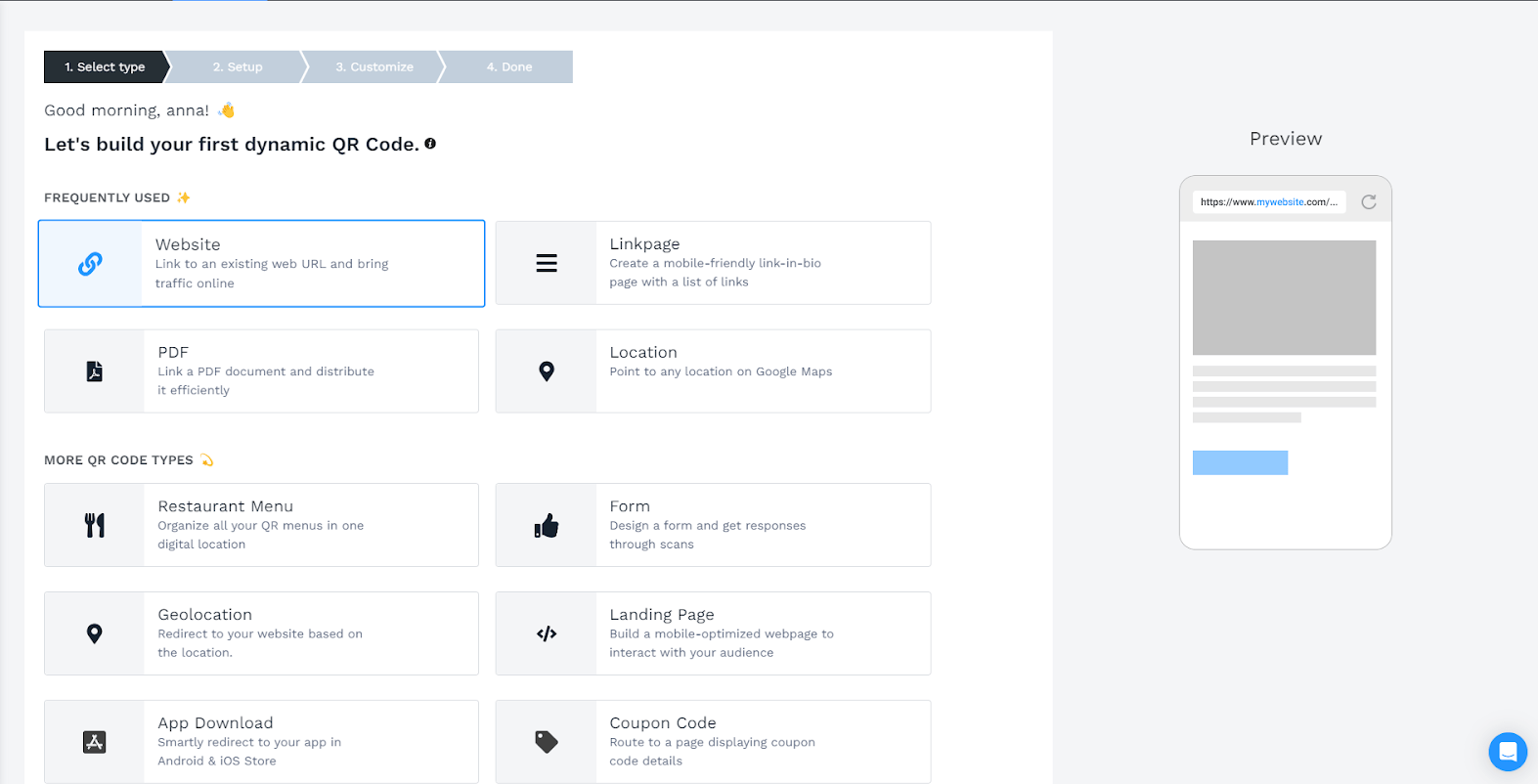Click 'Organize all your QR menus' description
Screen dimensions: 1538x784
tap(260, 535)
